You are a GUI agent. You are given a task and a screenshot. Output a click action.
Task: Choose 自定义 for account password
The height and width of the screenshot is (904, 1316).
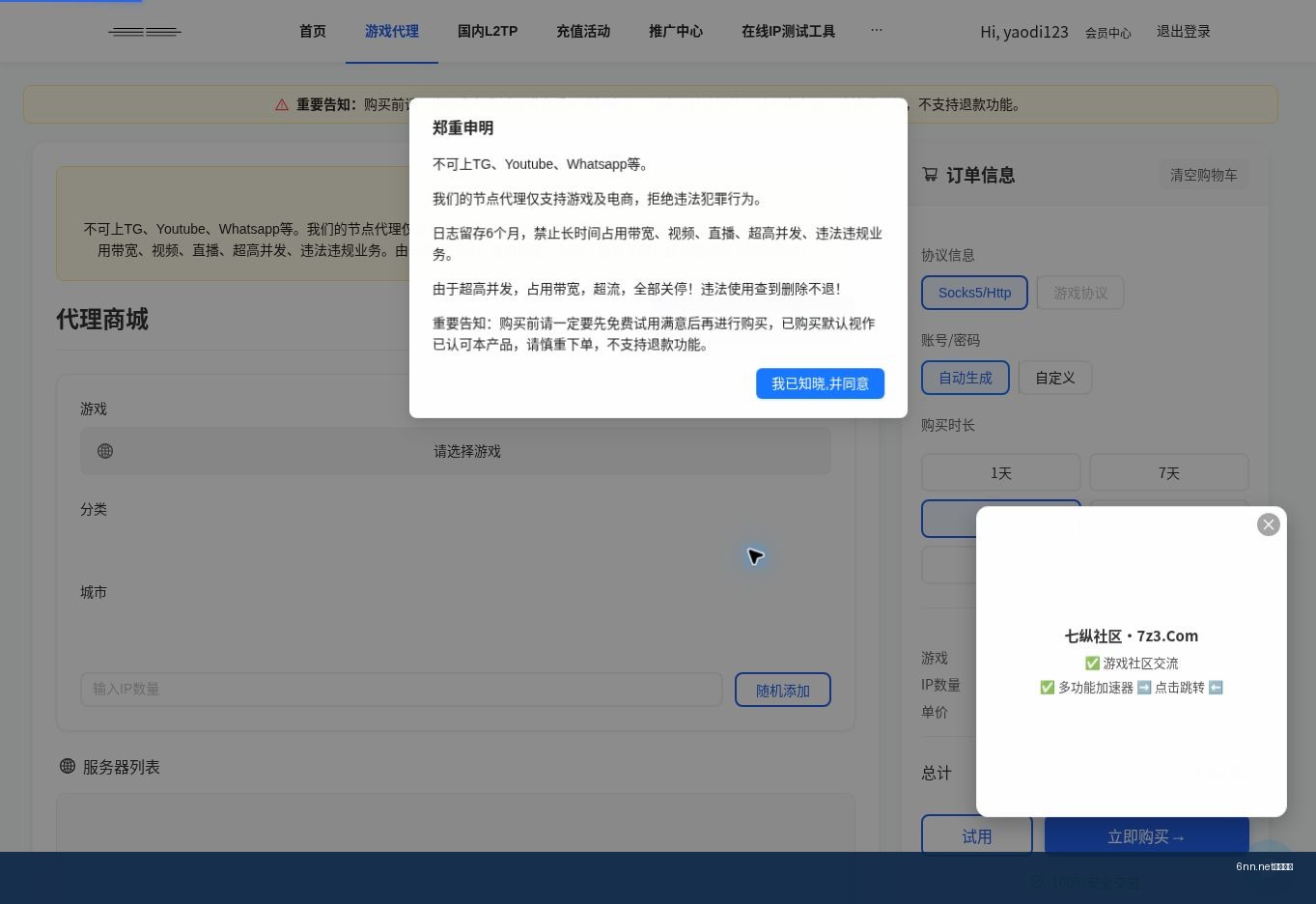tap(1055, 378)
